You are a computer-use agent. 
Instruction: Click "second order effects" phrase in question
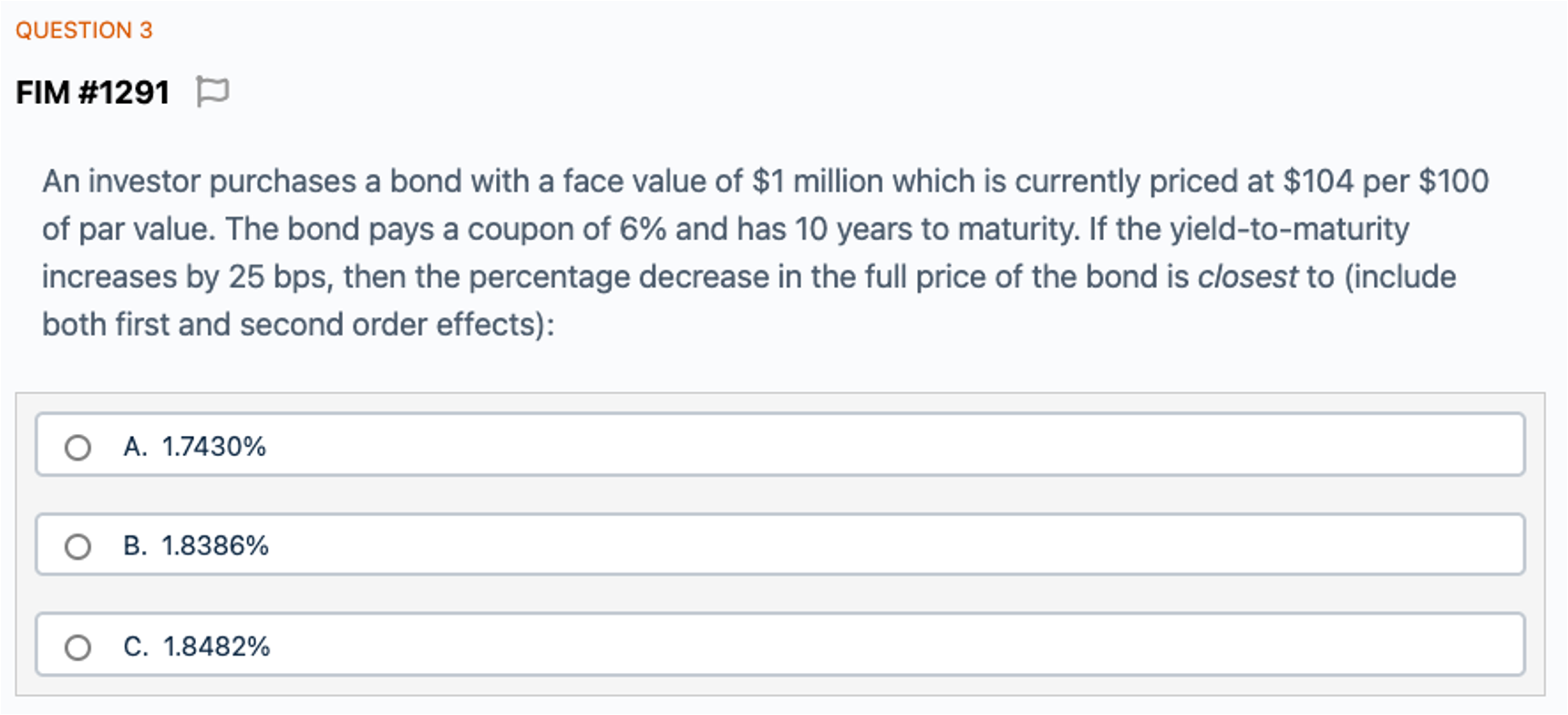tap(393, 325)
